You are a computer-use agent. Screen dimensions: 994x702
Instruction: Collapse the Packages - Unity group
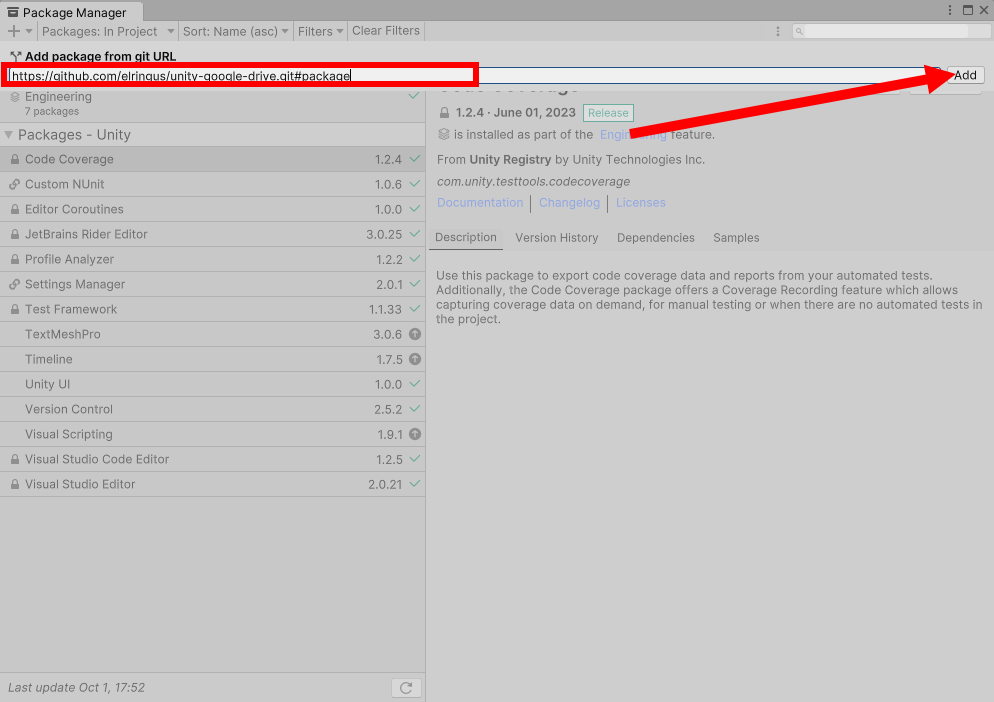(x=8, y=134)
